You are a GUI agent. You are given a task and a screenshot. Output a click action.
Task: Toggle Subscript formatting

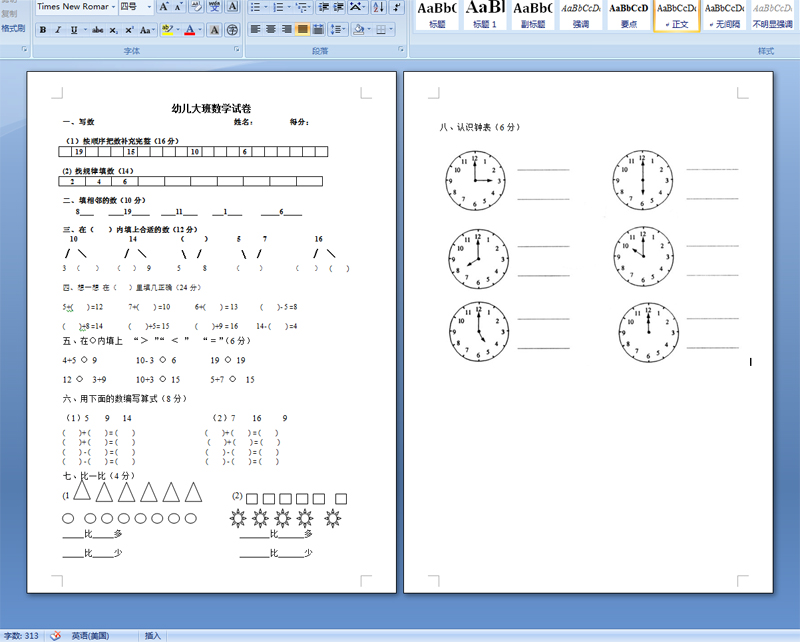(113, 30)
